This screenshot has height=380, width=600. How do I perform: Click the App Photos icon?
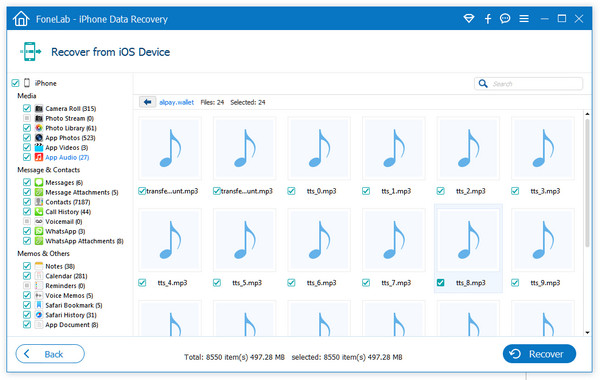[39, 138]
